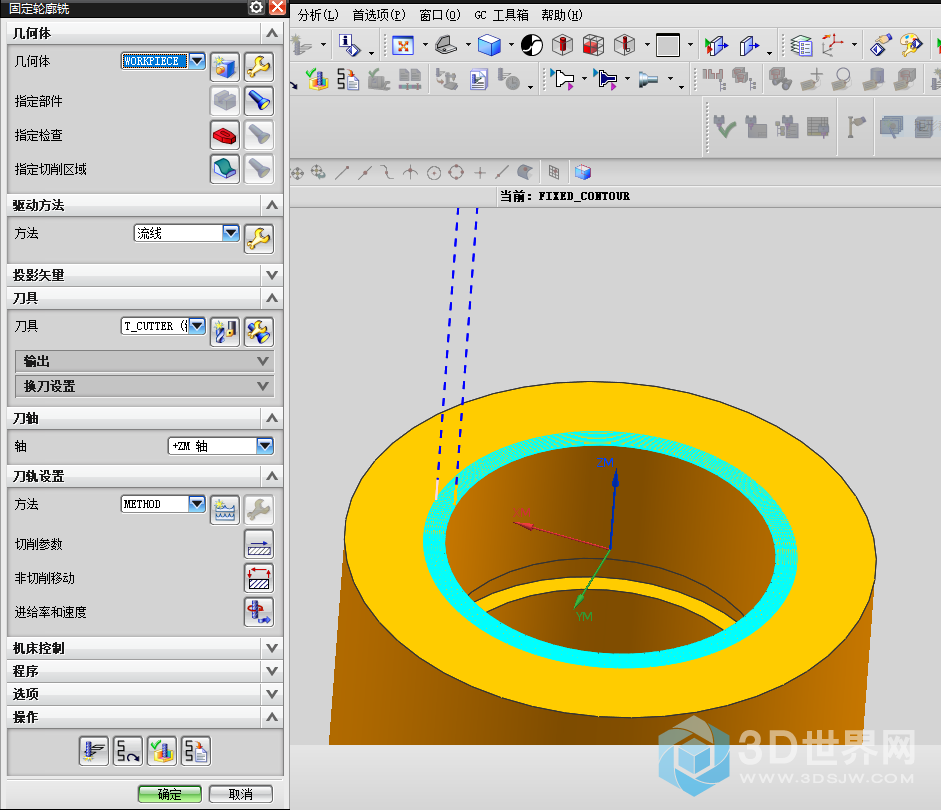This screenshot has height=810, width=941.
Task: Open the 切削参数 cutting parameters dialog
Action: 259,544
